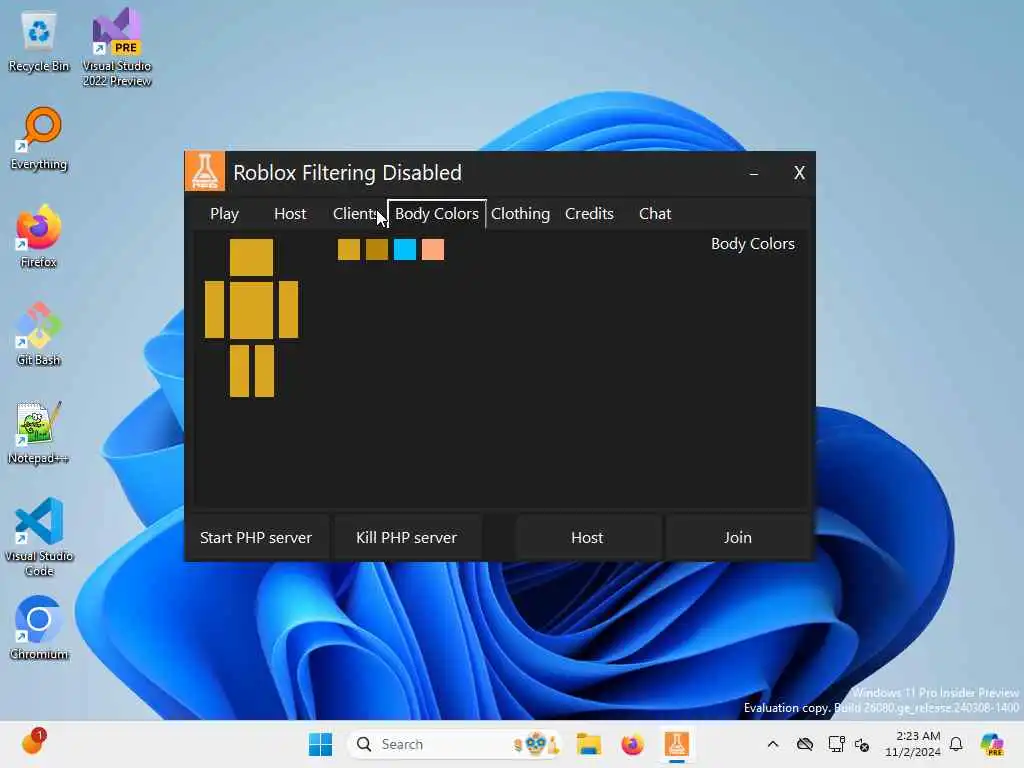Open Visual Studio 2022 Preview desktop shortcut
This screenshot has width=1024, height=768.
[x=117, y=47]
